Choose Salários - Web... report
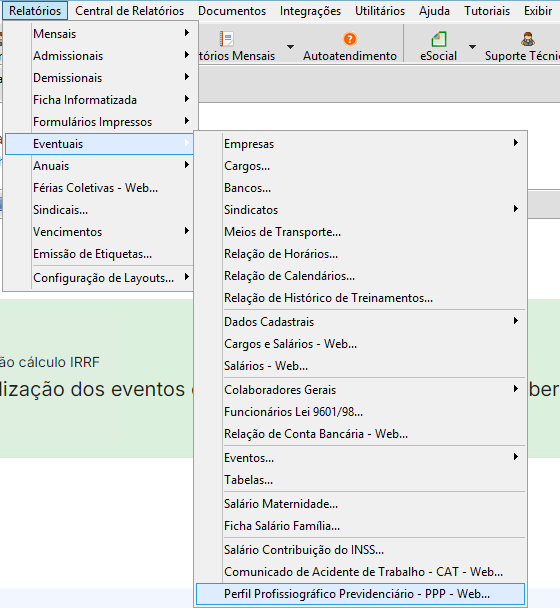 point(360,366)
